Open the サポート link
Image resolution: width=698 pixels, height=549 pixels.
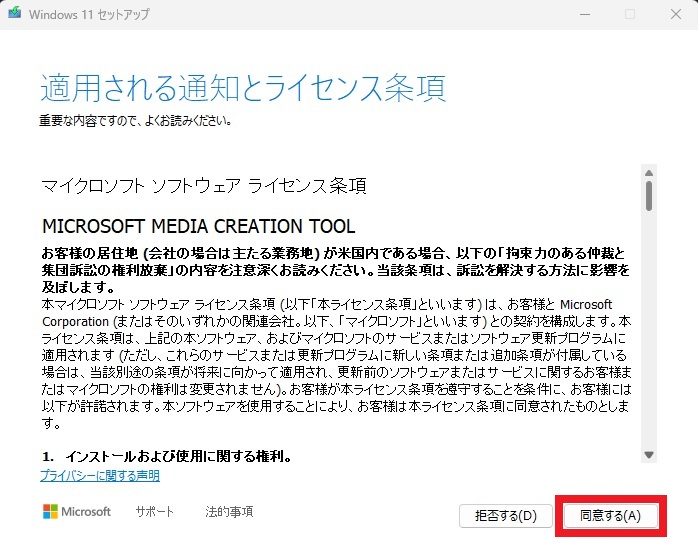point(154,511)
